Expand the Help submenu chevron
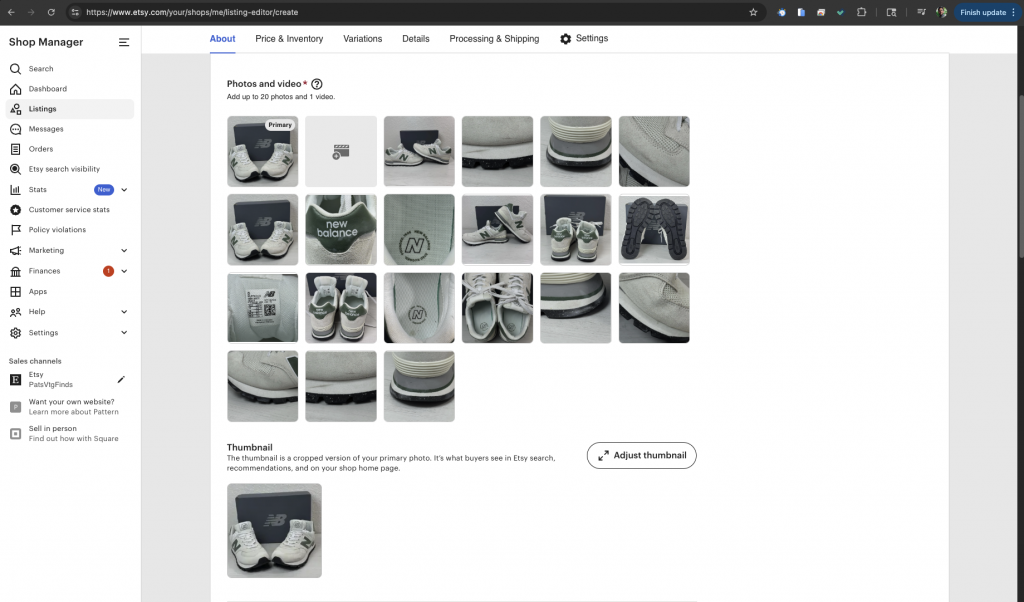Image resolution: width=1024 pixels, height=602 pixels. point(124,312)
